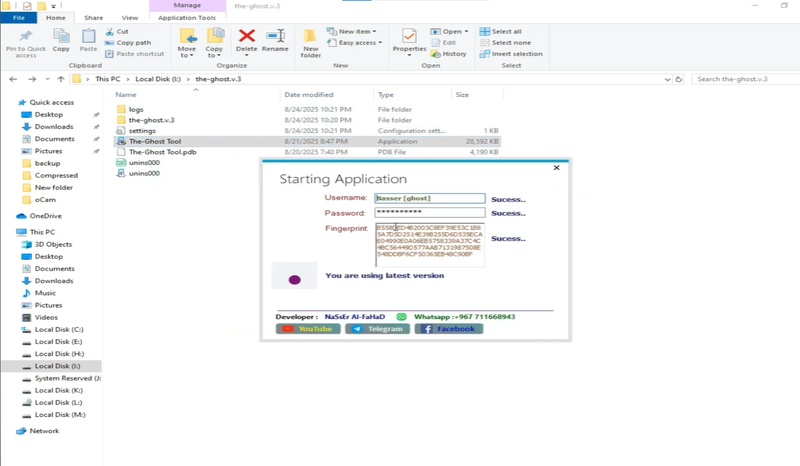Switch to the Home tab
The height and width of the screenshot is (466, 800).
pyautogui.click(x=56, y=17)
